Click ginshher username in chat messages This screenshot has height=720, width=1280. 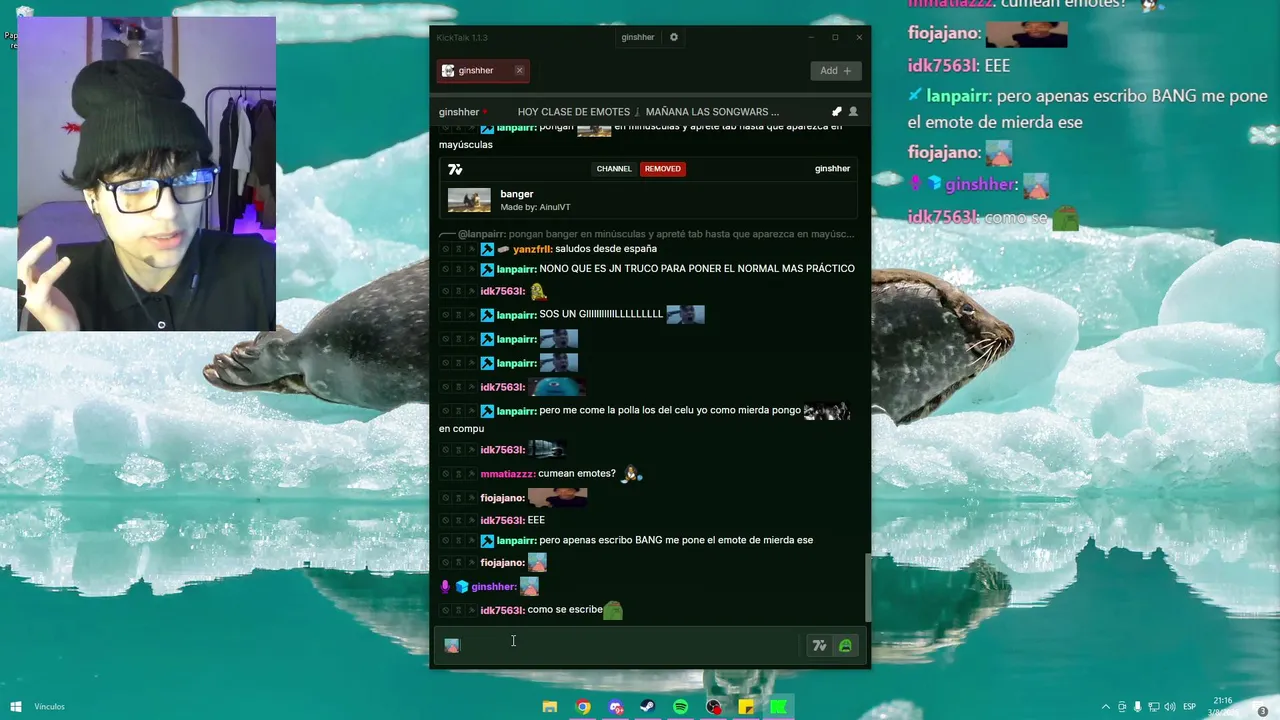tap(494, 587)
